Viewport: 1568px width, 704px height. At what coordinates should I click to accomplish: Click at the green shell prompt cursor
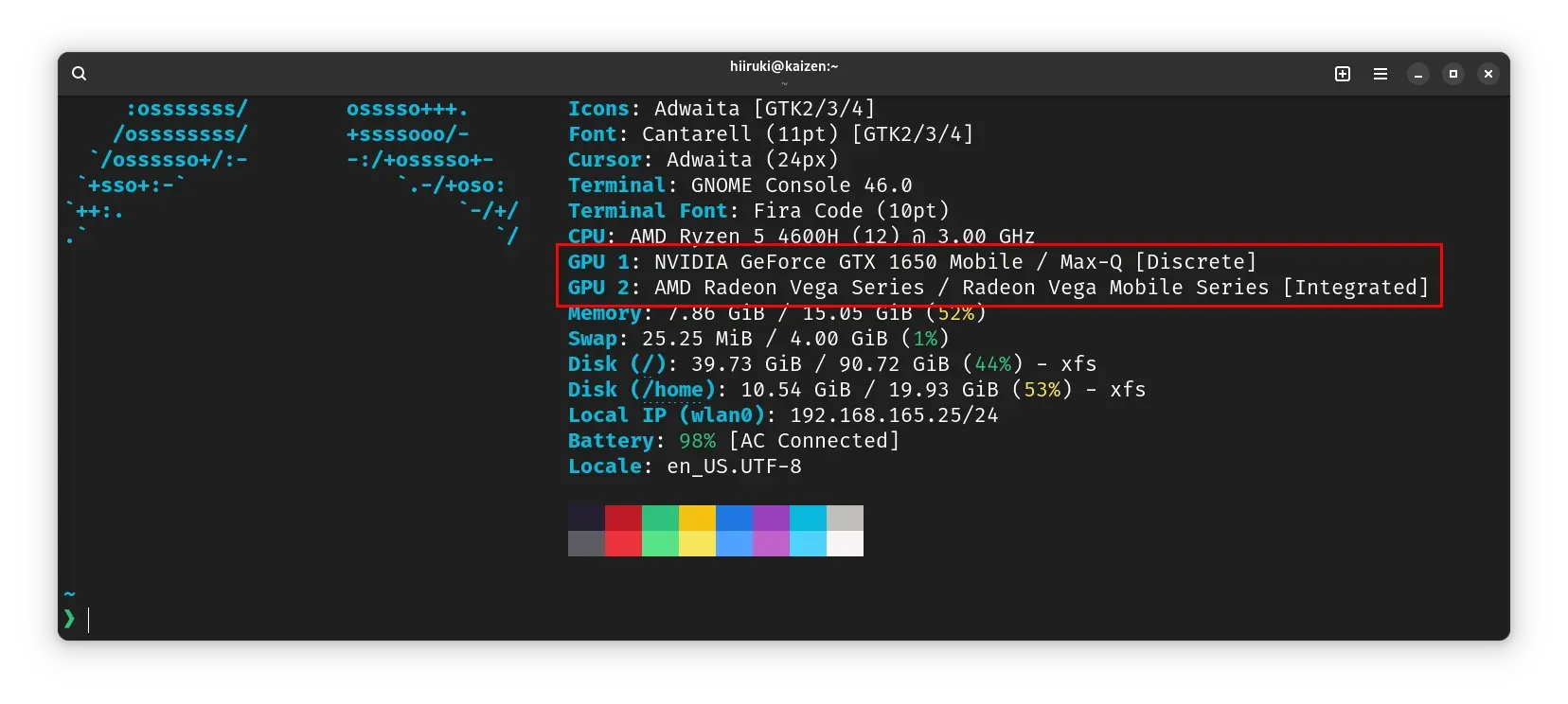[x=70, y=619]
